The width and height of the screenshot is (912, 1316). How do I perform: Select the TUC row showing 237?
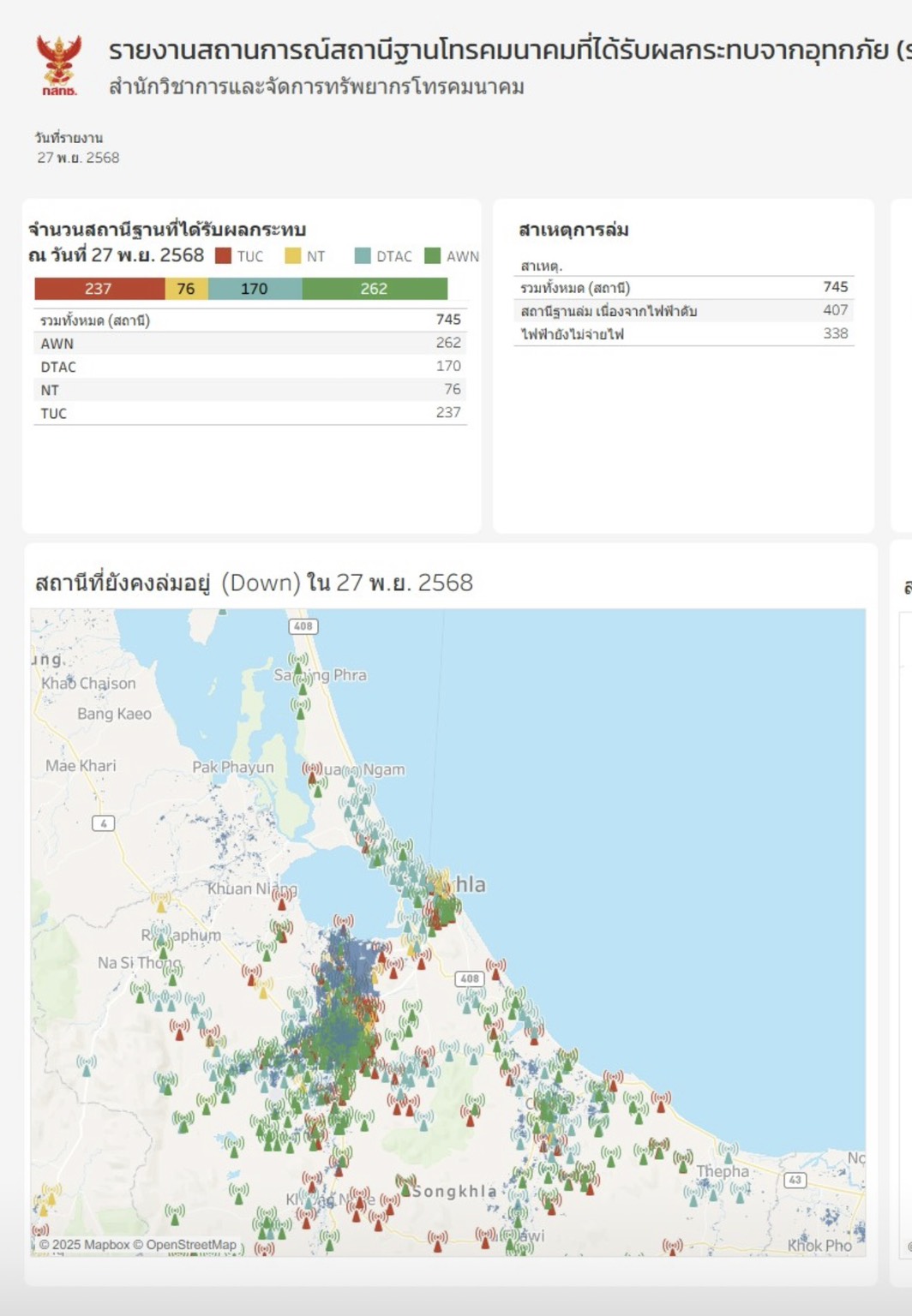point(250,412)
